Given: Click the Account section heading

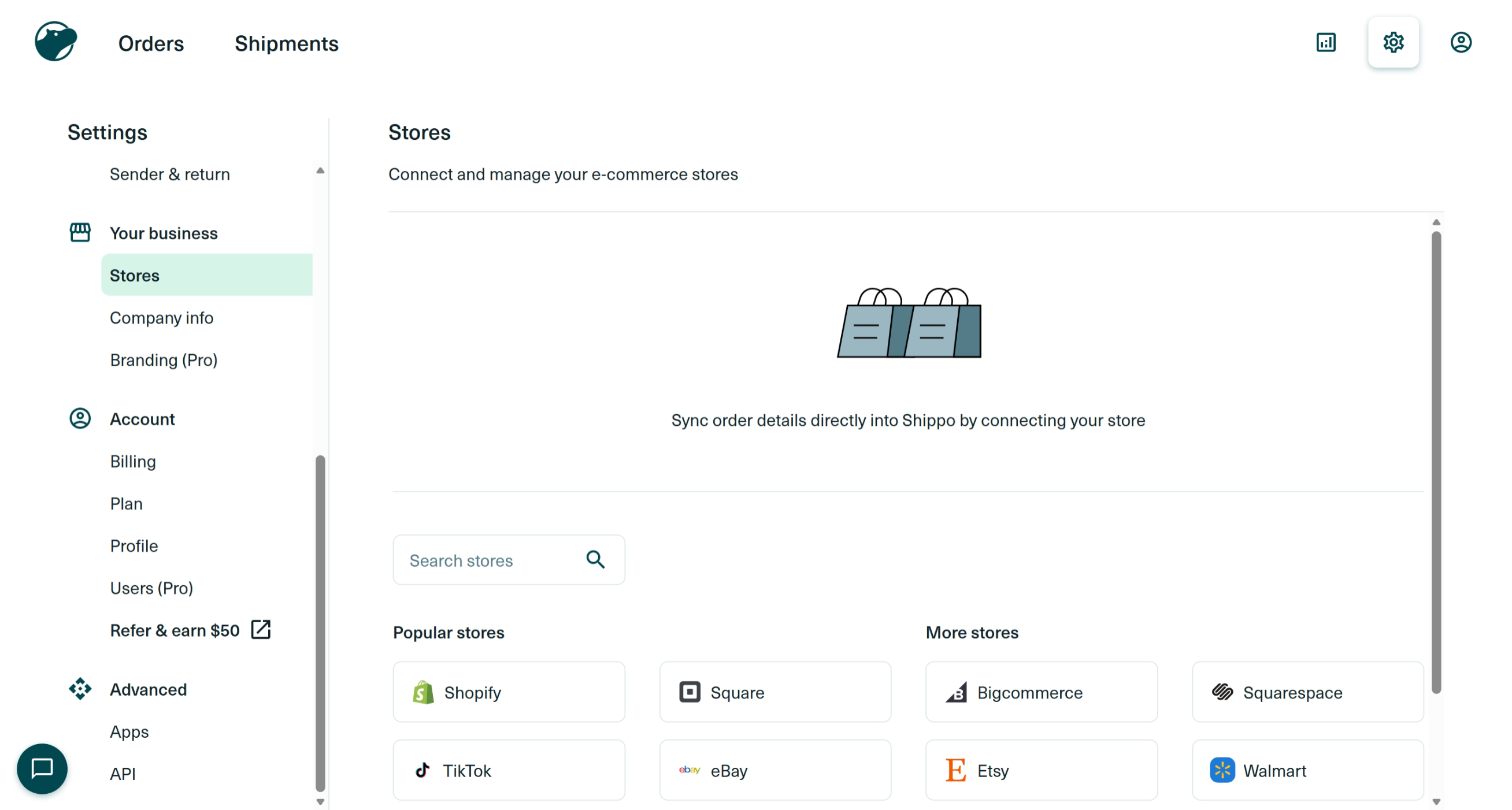Looking at the screenshot, I should point(143,419).
